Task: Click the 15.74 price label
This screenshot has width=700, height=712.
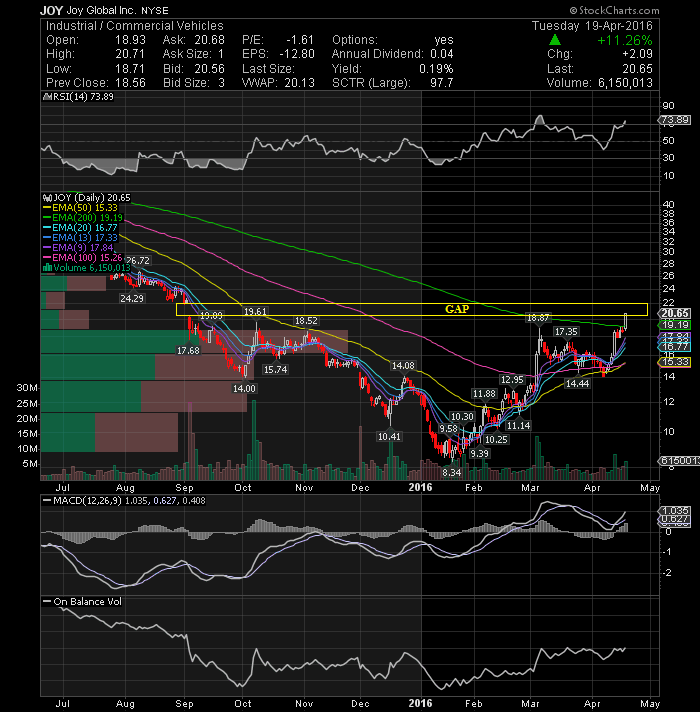Action: click(275, 370)
